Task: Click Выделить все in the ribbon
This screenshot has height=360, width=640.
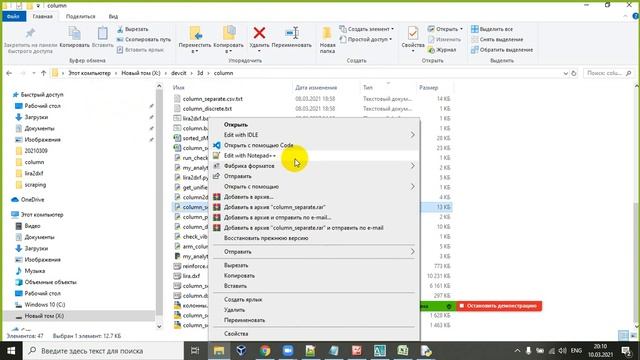Action: click(492, 29)
